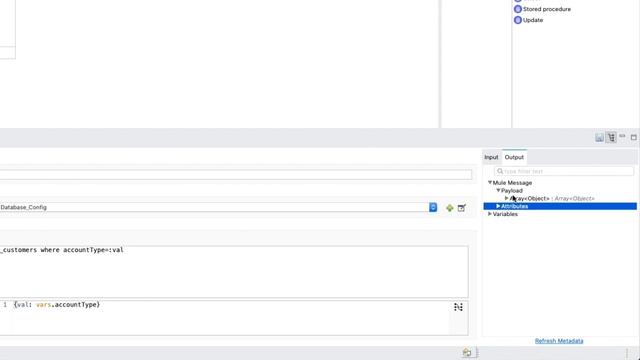
Task: Select the 'Variables' tree label
Action: [x=505, y=214]
